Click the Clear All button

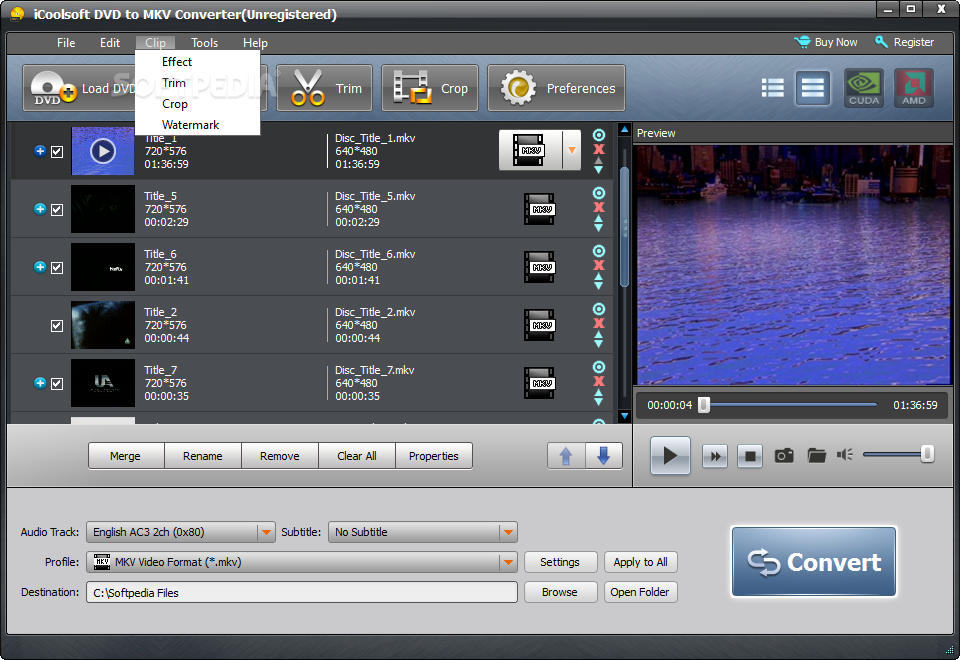[x=357, y=456]
